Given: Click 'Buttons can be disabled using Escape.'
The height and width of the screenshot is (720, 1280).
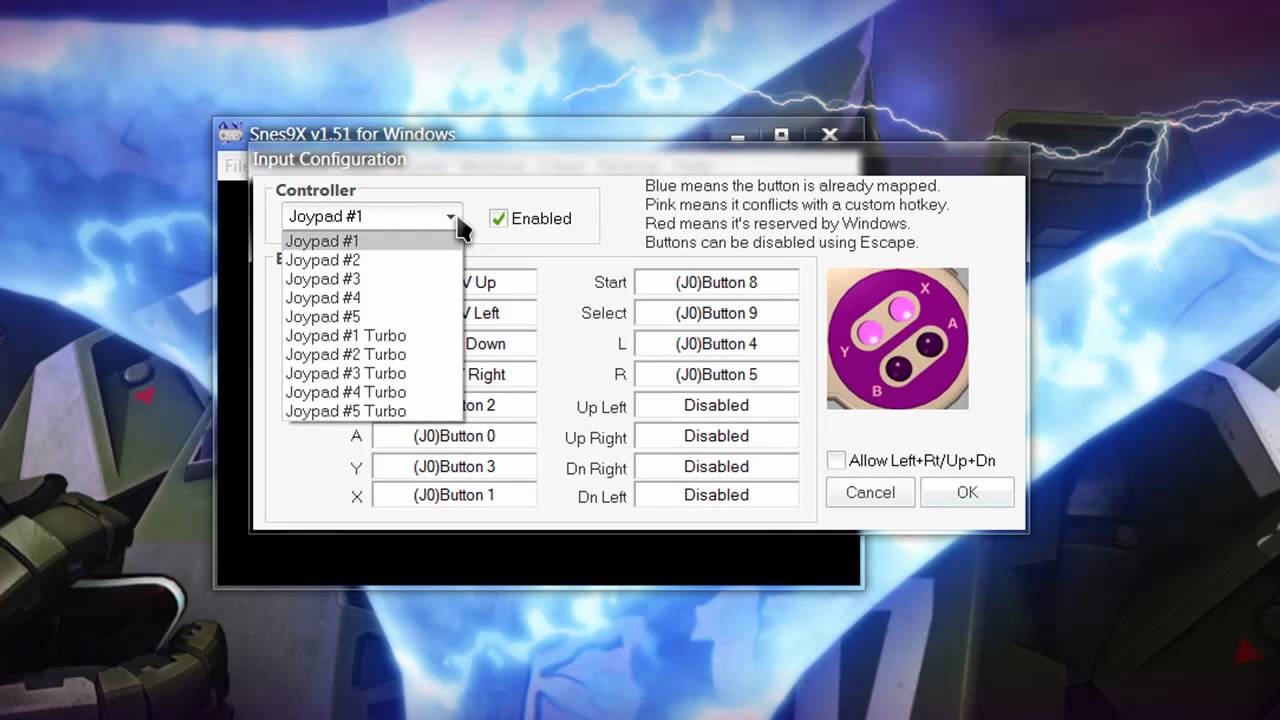Looking at the screenshot, I should (781, 243).
